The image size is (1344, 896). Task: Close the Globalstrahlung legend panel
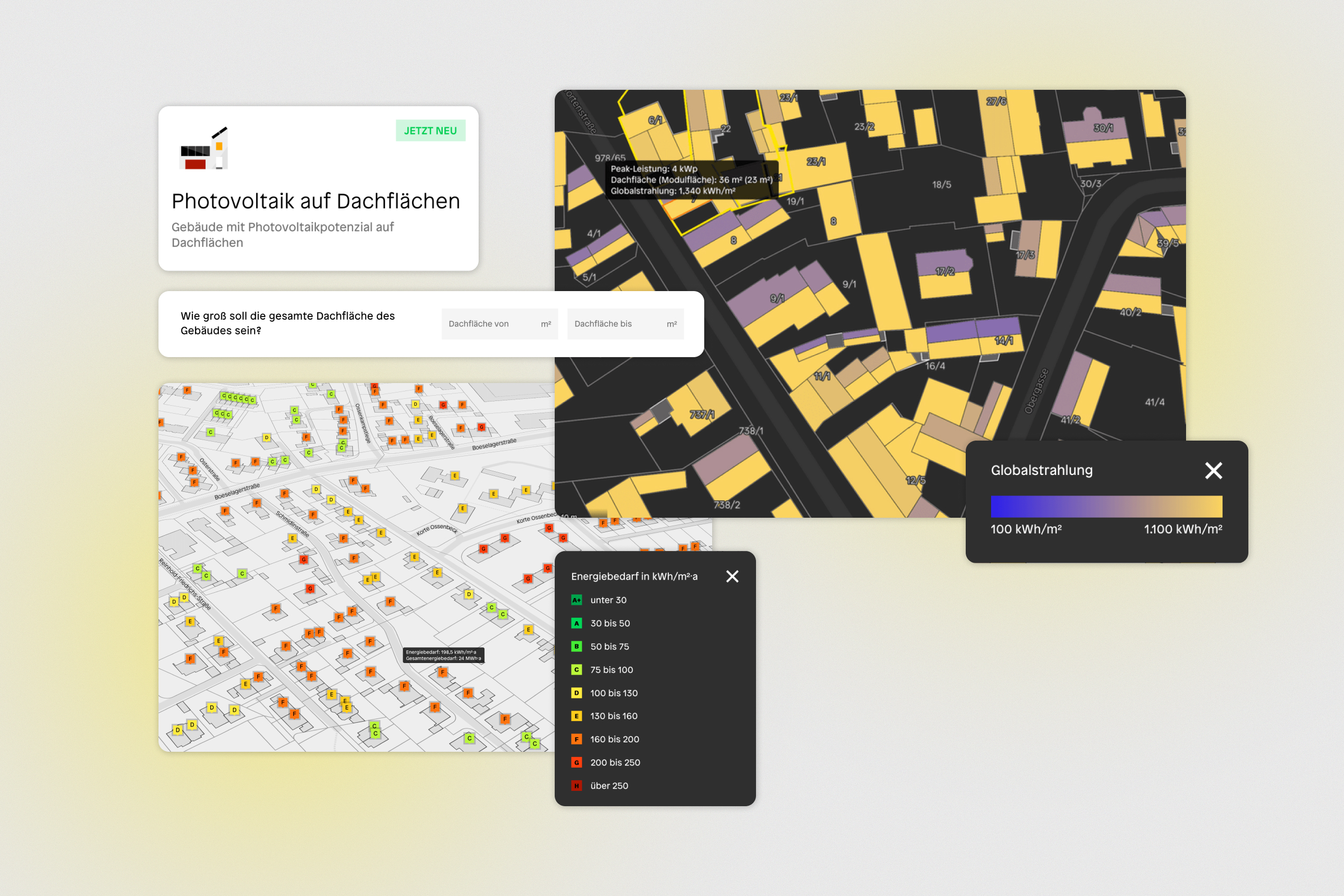click(x=1213, y=470)
